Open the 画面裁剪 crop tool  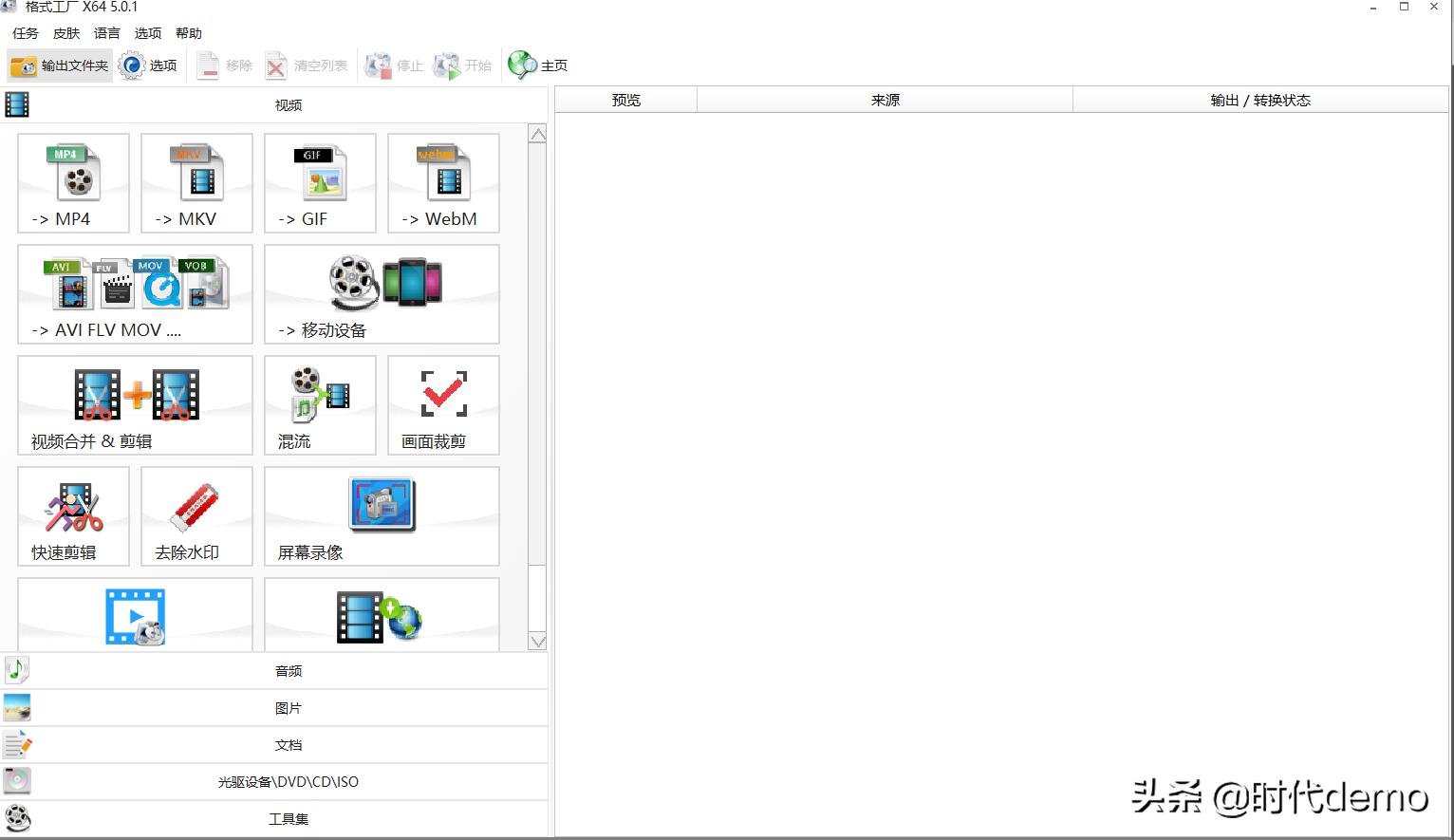[x=443, y=404]
